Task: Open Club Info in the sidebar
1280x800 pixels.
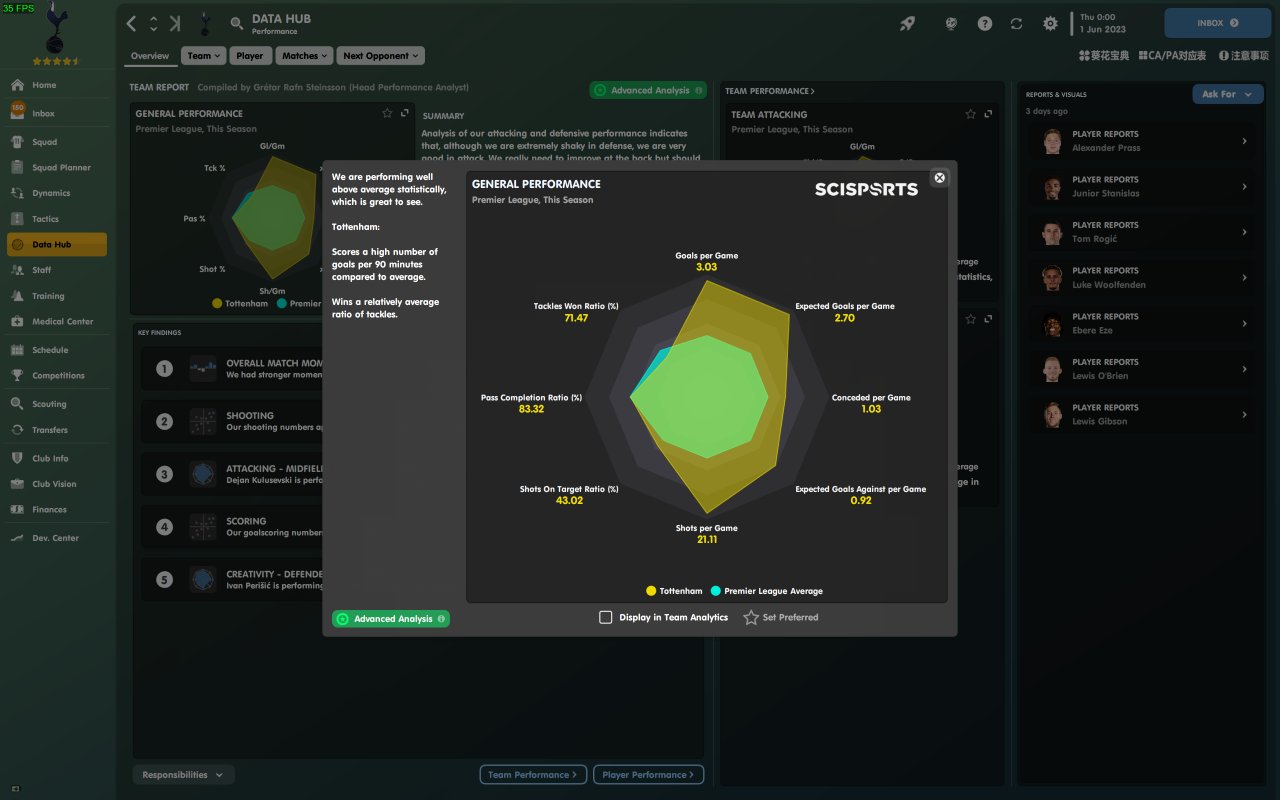Action: (57, 458)
